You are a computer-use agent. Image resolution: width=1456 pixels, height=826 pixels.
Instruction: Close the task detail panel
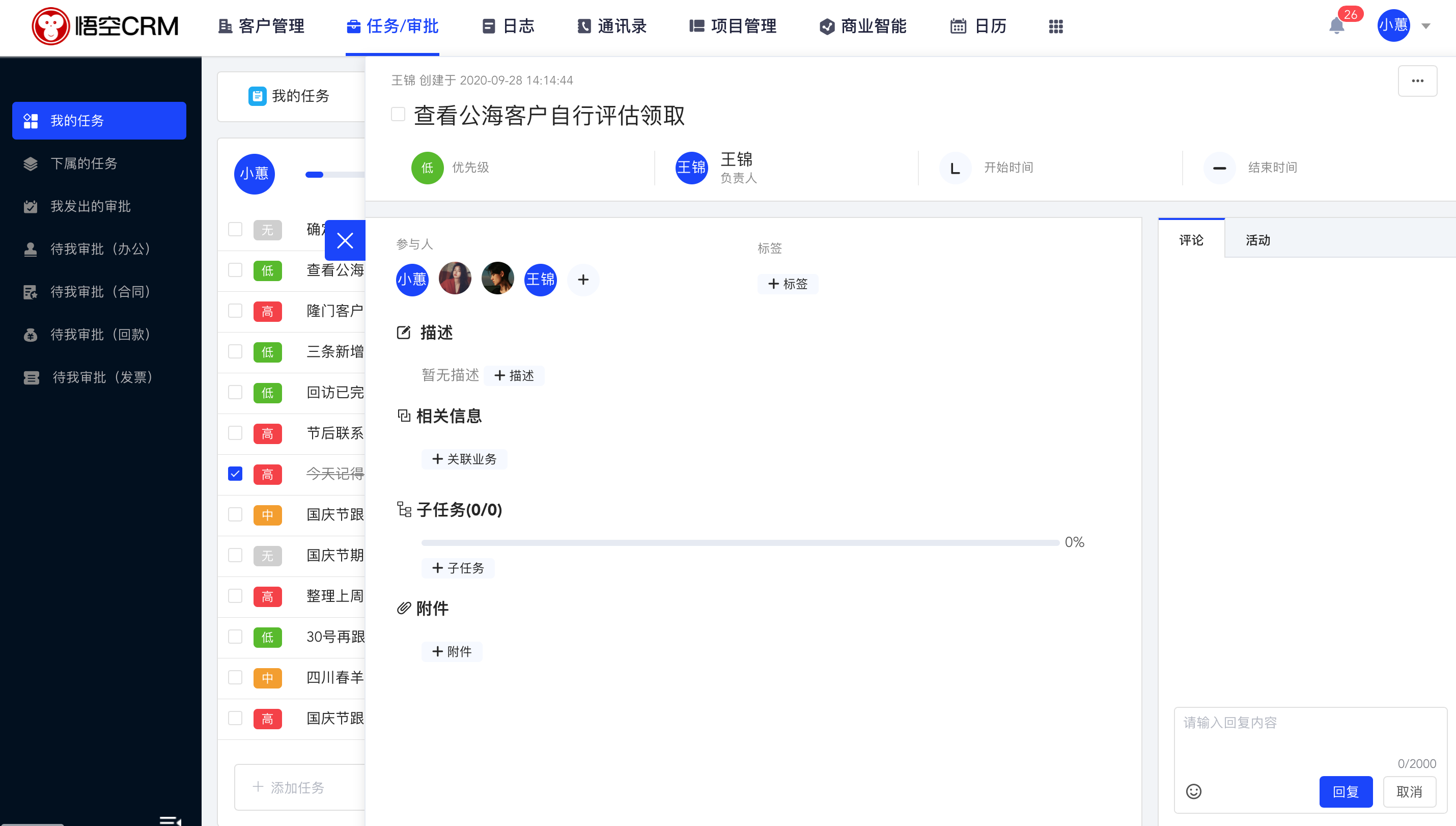345,240
